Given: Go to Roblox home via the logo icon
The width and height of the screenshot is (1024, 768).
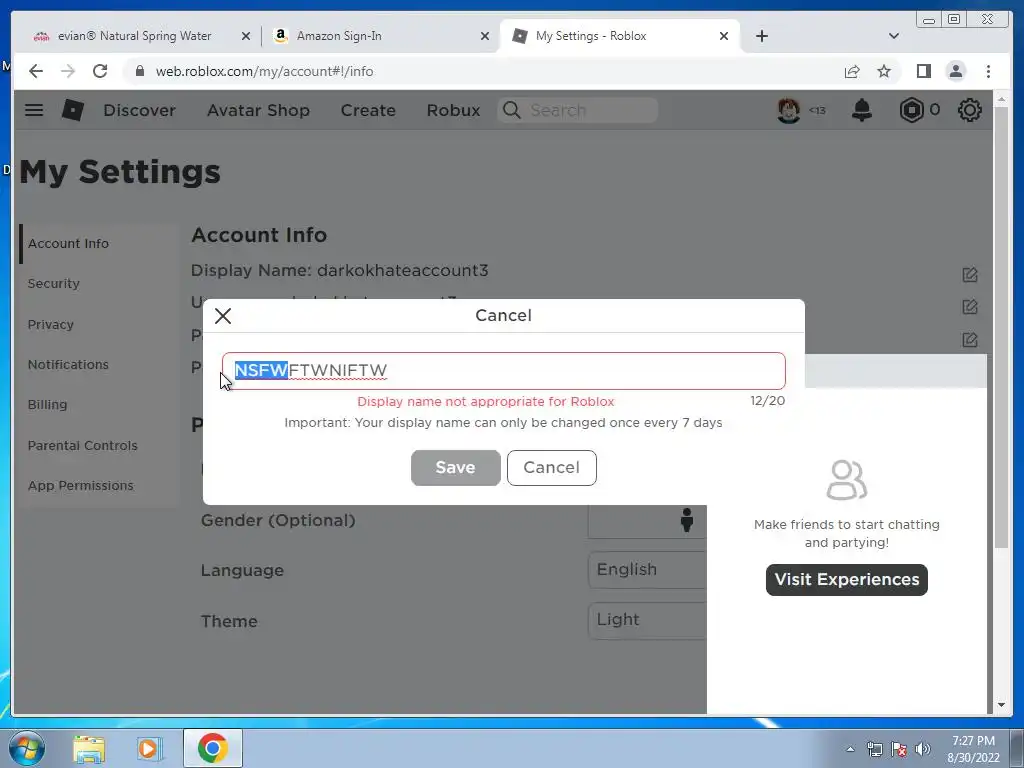Looking at the screenshot, I should tap(72, 110).
